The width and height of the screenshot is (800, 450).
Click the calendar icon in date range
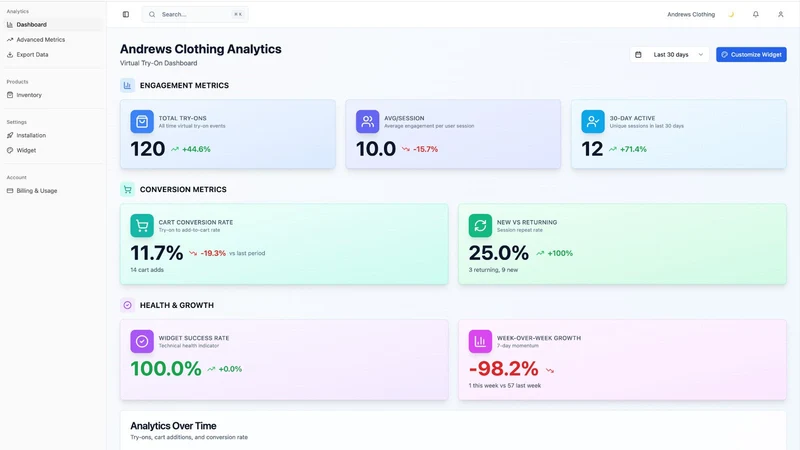(x=638, y=55)
